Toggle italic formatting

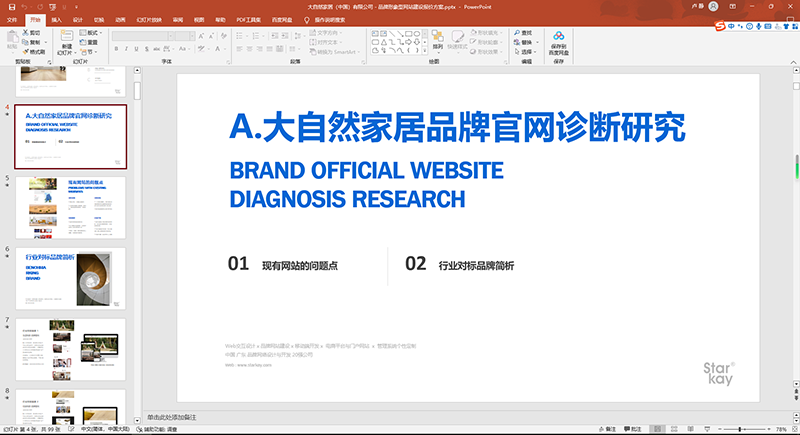tap(126, 49)
